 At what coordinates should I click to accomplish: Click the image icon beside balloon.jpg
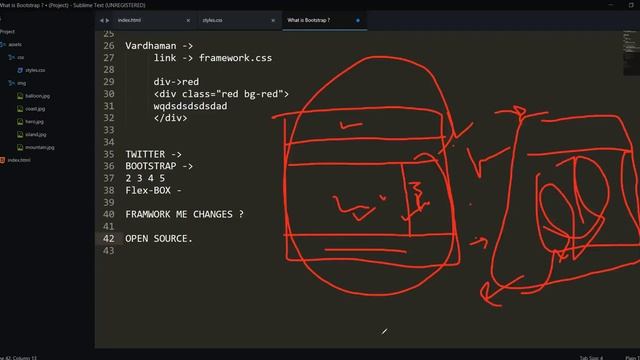[x=20, y=96]
